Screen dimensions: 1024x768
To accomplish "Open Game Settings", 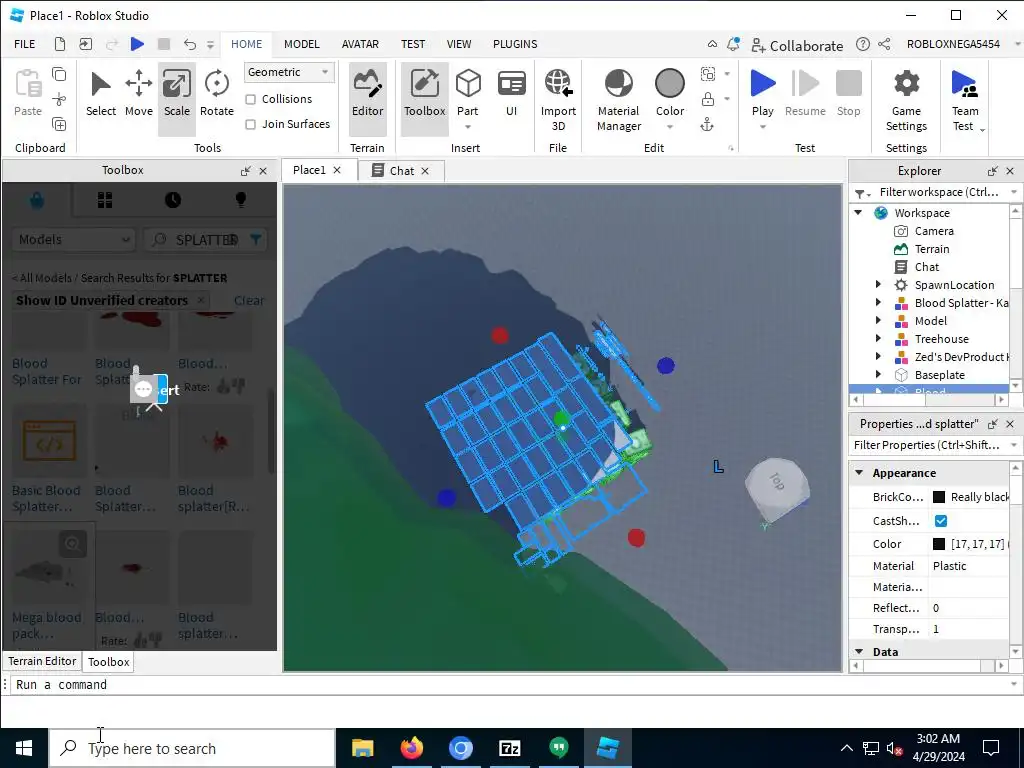I will pyautogui.click(x=906, y=100).
